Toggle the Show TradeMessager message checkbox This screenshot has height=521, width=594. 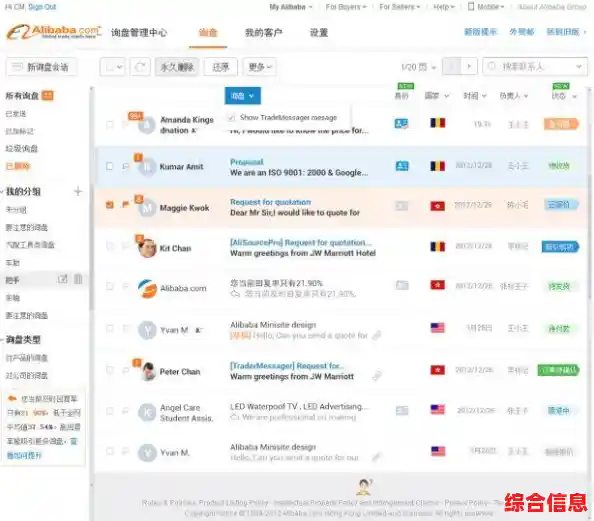(231, 117)
